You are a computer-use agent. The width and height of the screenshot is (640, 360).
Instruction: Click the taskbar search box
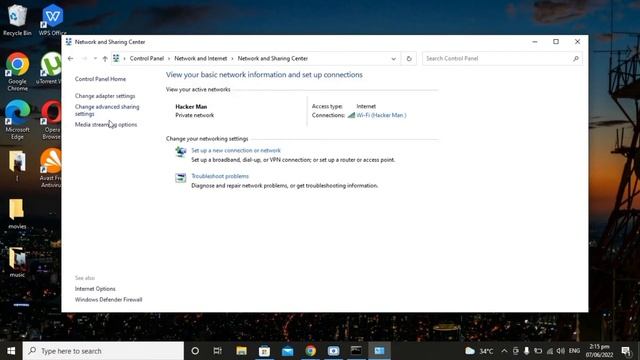tap(103, 351)
